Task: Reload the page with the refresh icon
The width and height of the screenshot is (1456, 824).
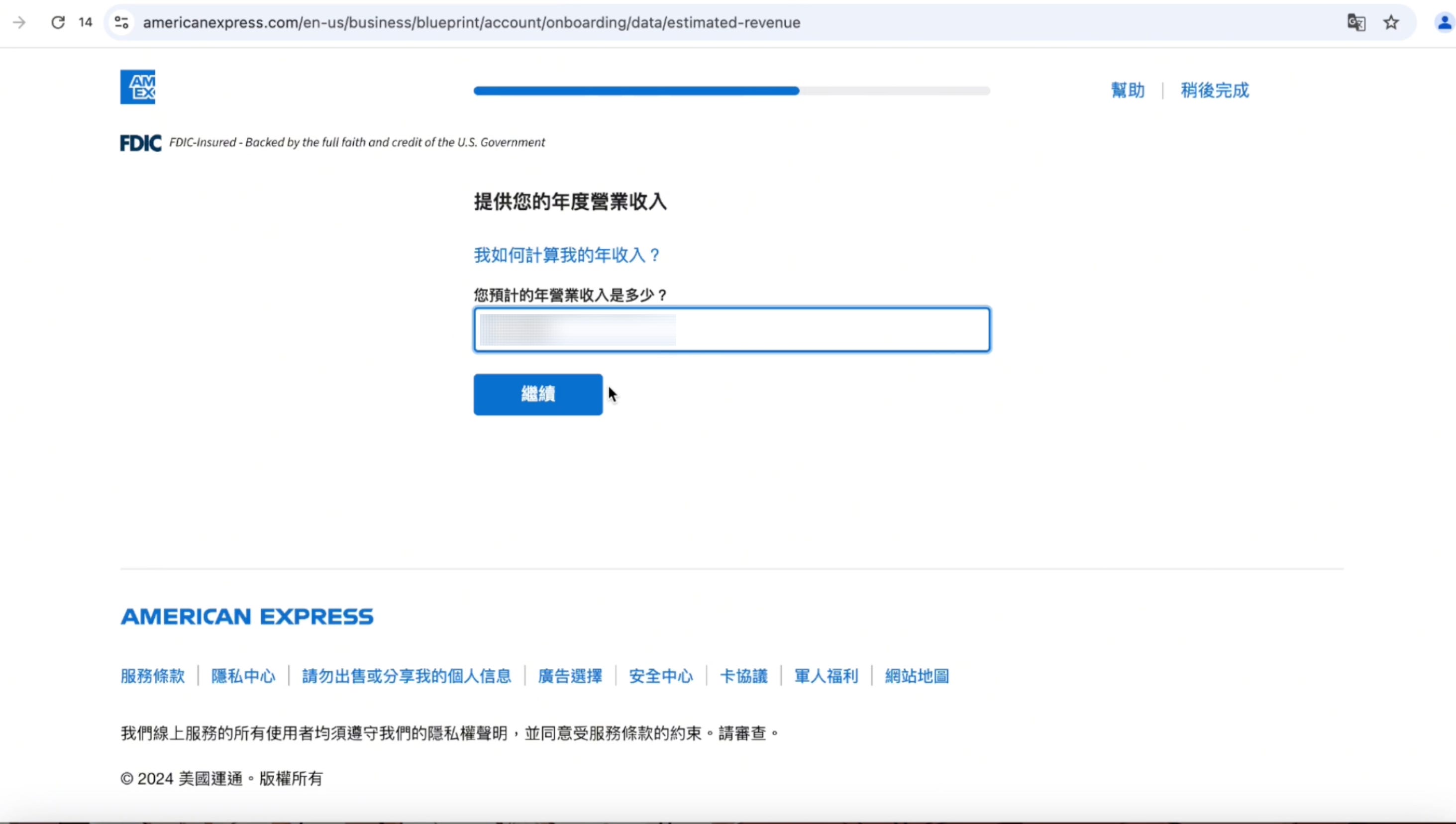Action: [x=58, y=22]
